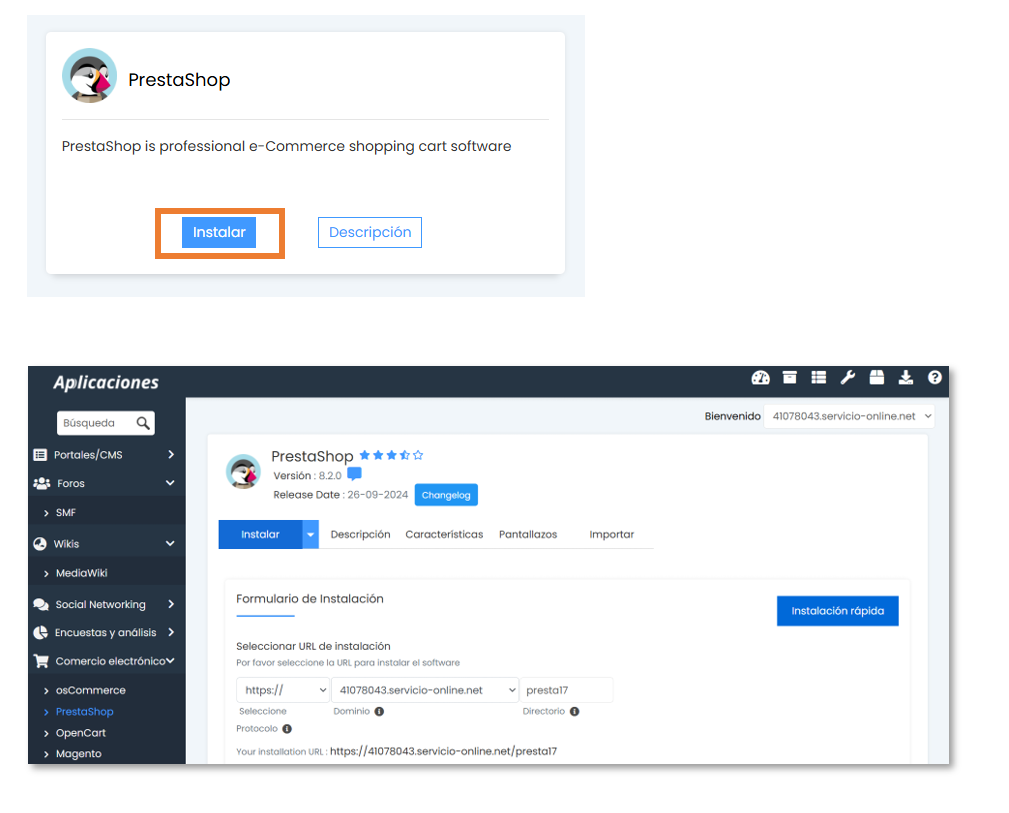
Task: Expand the Social Networking chevron
Action: [171, 604]
